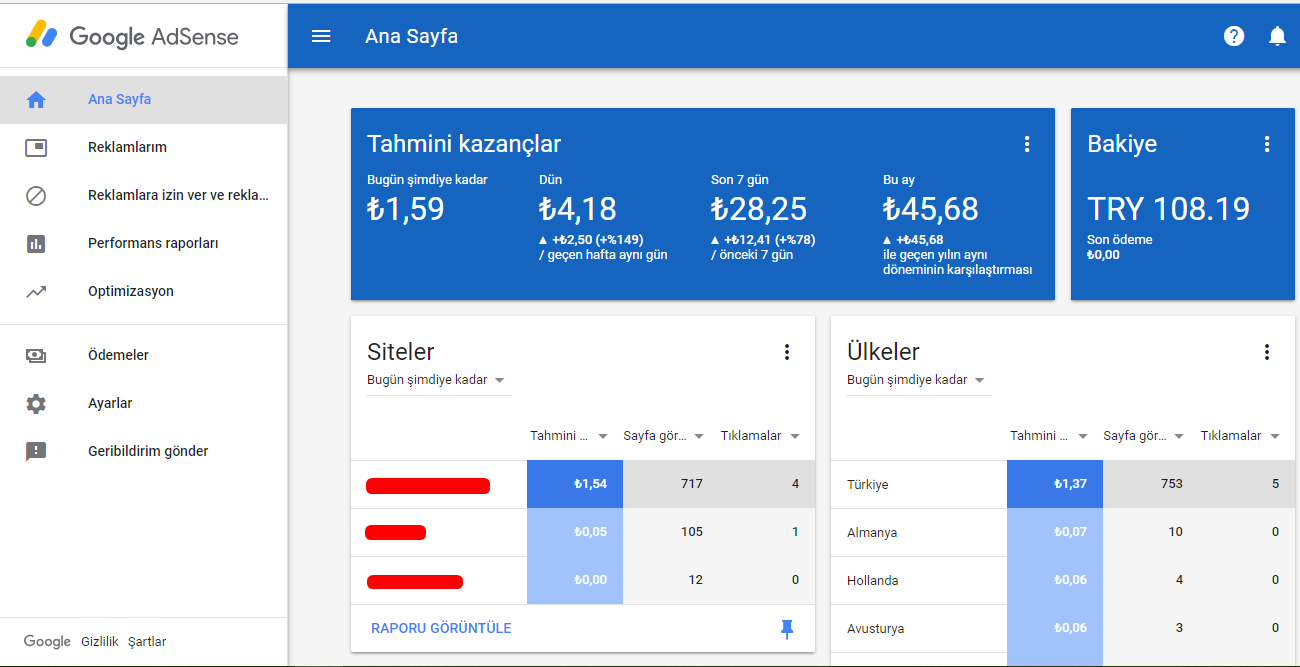This screenshot has width=1300, height=667.
Task: Select the Türkiye country row
Action: [x=1063, y=484]
